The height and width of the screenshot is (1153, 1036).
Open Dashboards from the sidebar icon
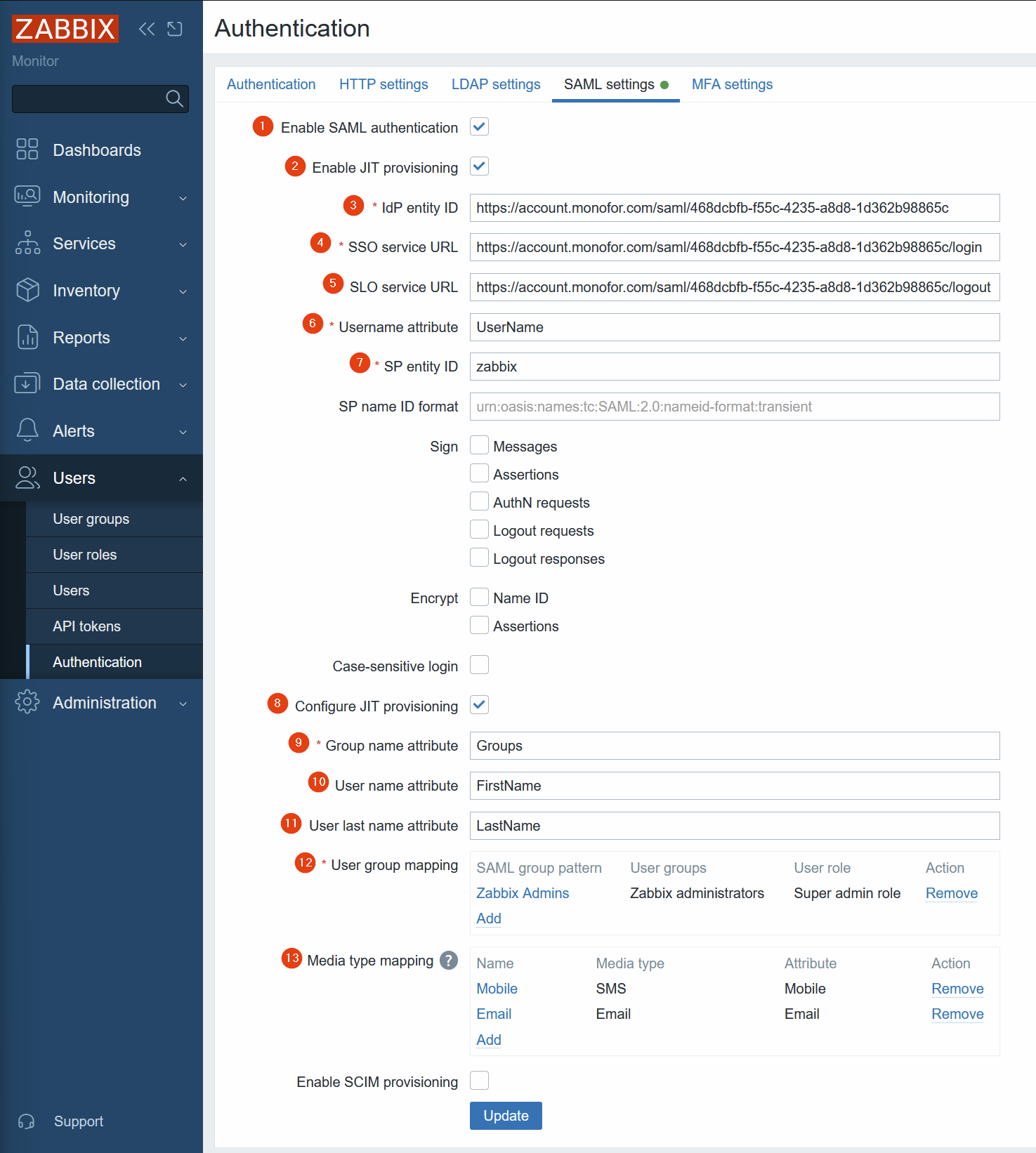(27, 150)
